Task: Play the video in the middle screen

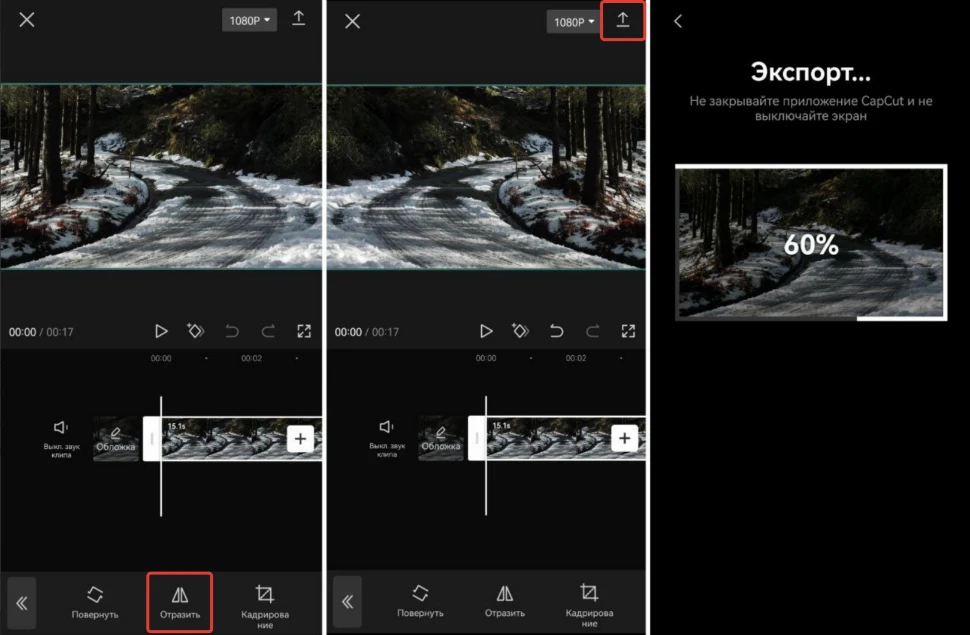Action: click(x=486, y=331)
